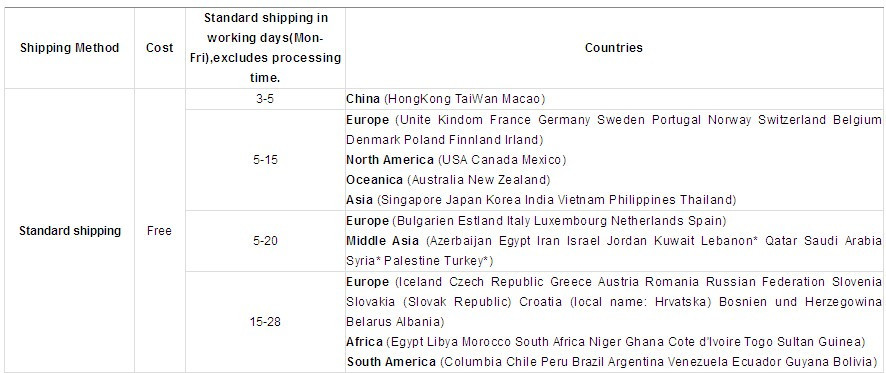Click the Shipping Method column header

click(x=70, y=48)
